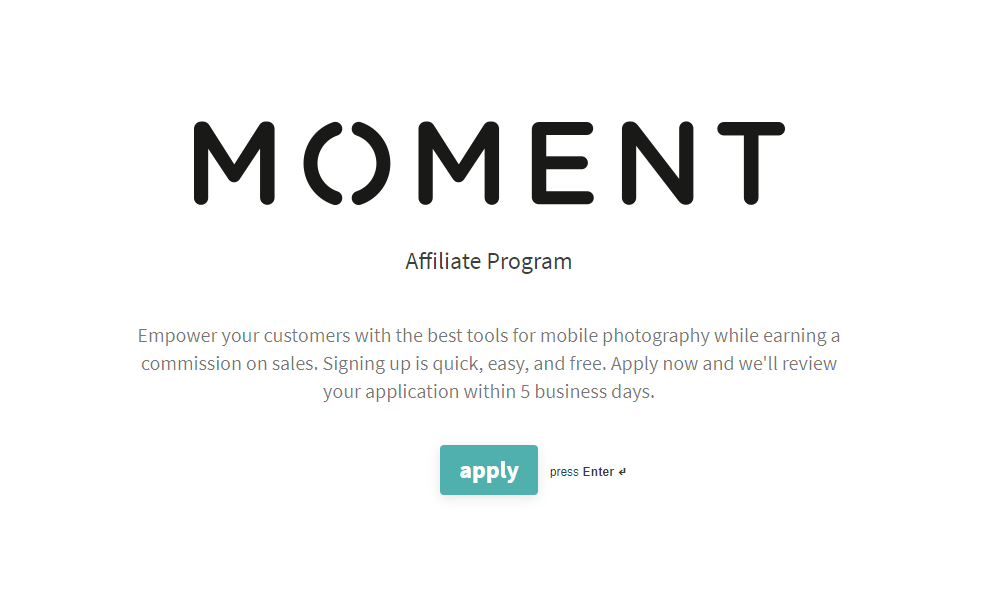This screenshot has width=997, height=591.
Task: Click the letter E in the logo
Action: (563, 163)
